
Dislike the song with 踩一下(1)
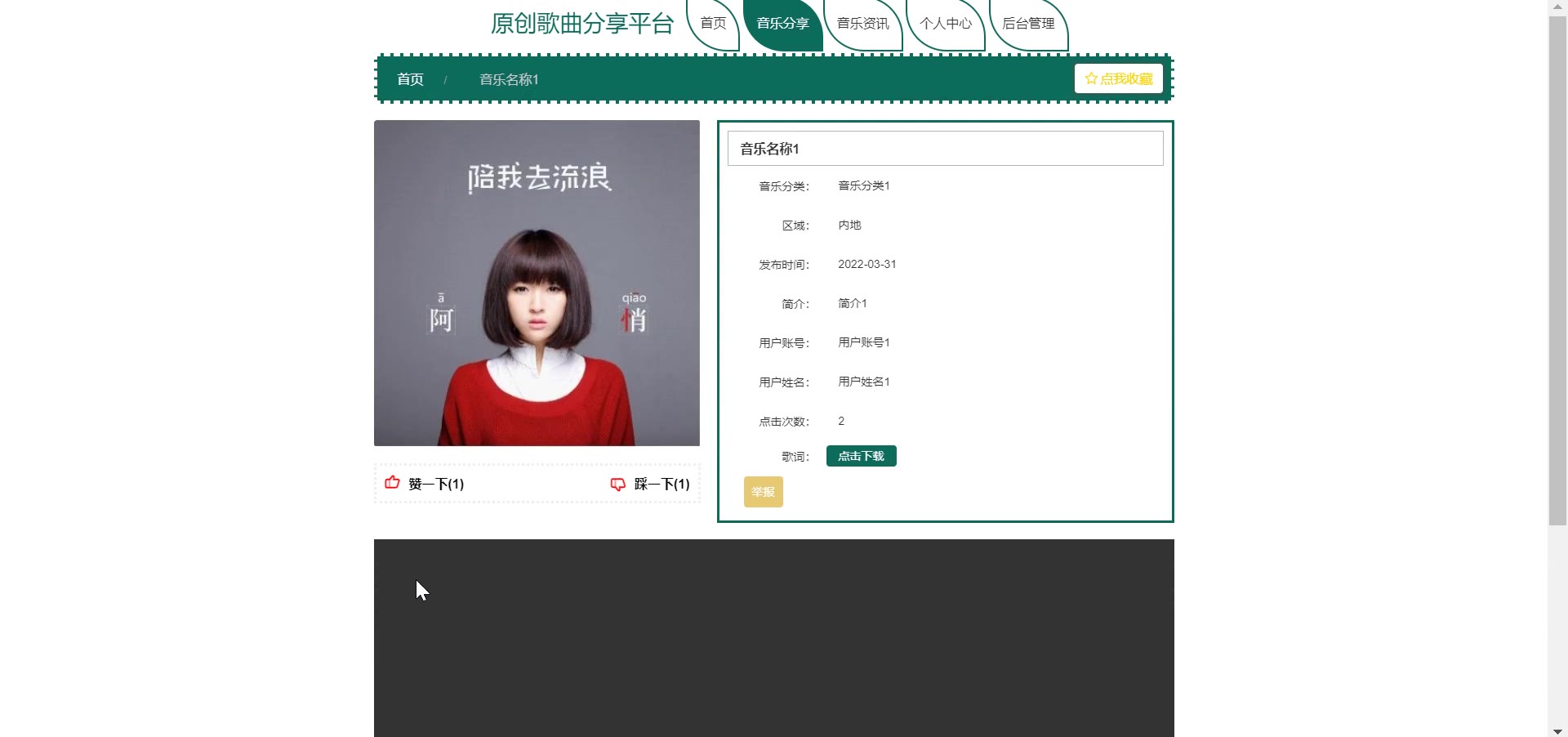click(651, 484)
